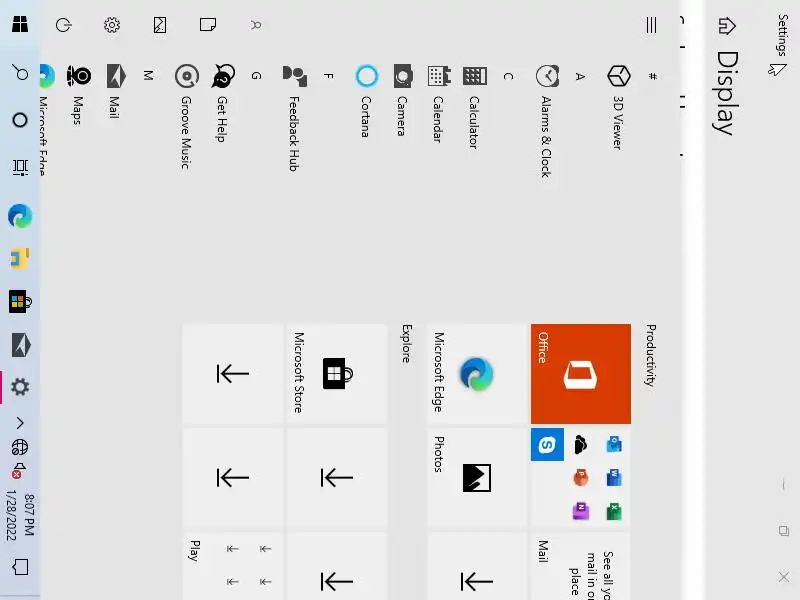This screenshot has width=800, height=600.
Task: Open the Outlook tile icon
Action: (x=614, y=444)
